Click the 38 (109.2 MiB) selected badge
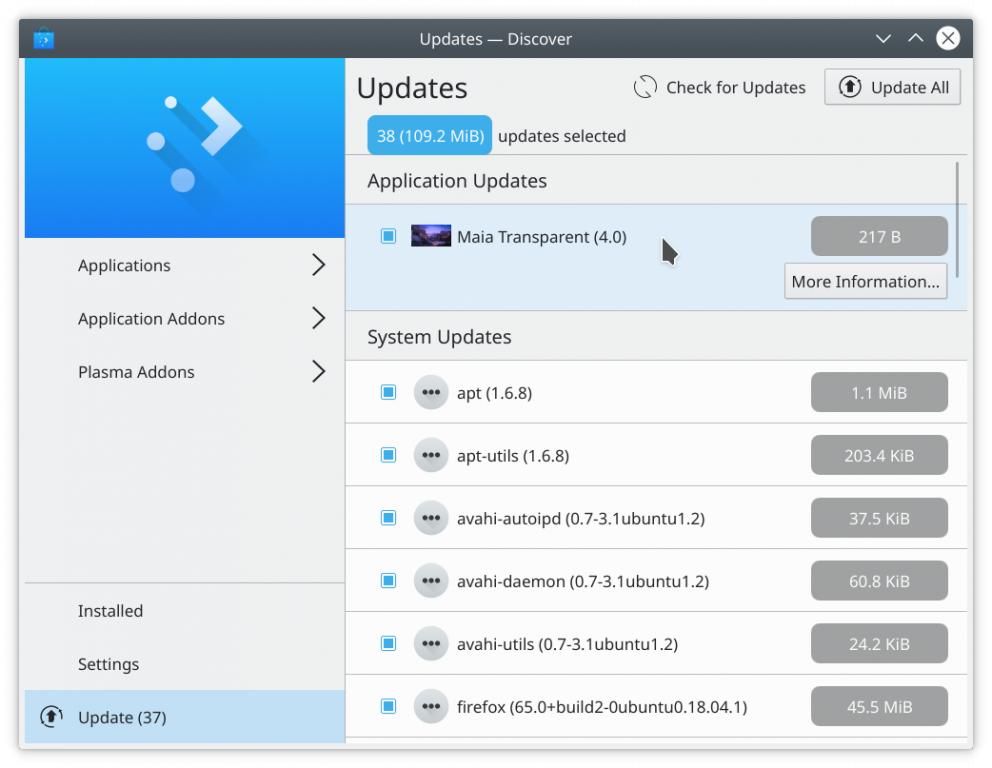The height and width of the screenshot is (768, 992). click(430, 135)
